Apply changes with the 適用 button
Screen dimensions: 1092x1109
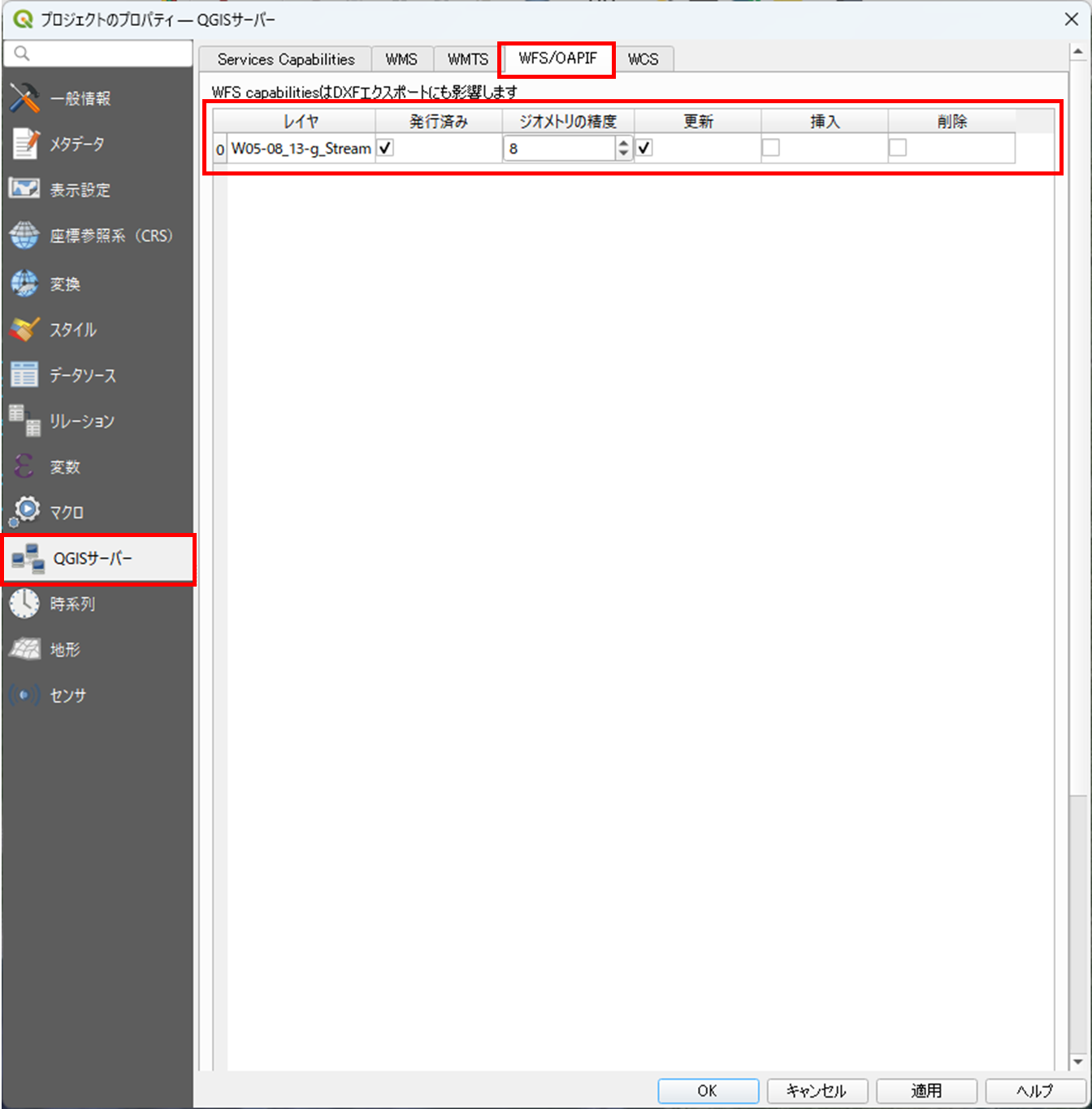pos(925,1091)
